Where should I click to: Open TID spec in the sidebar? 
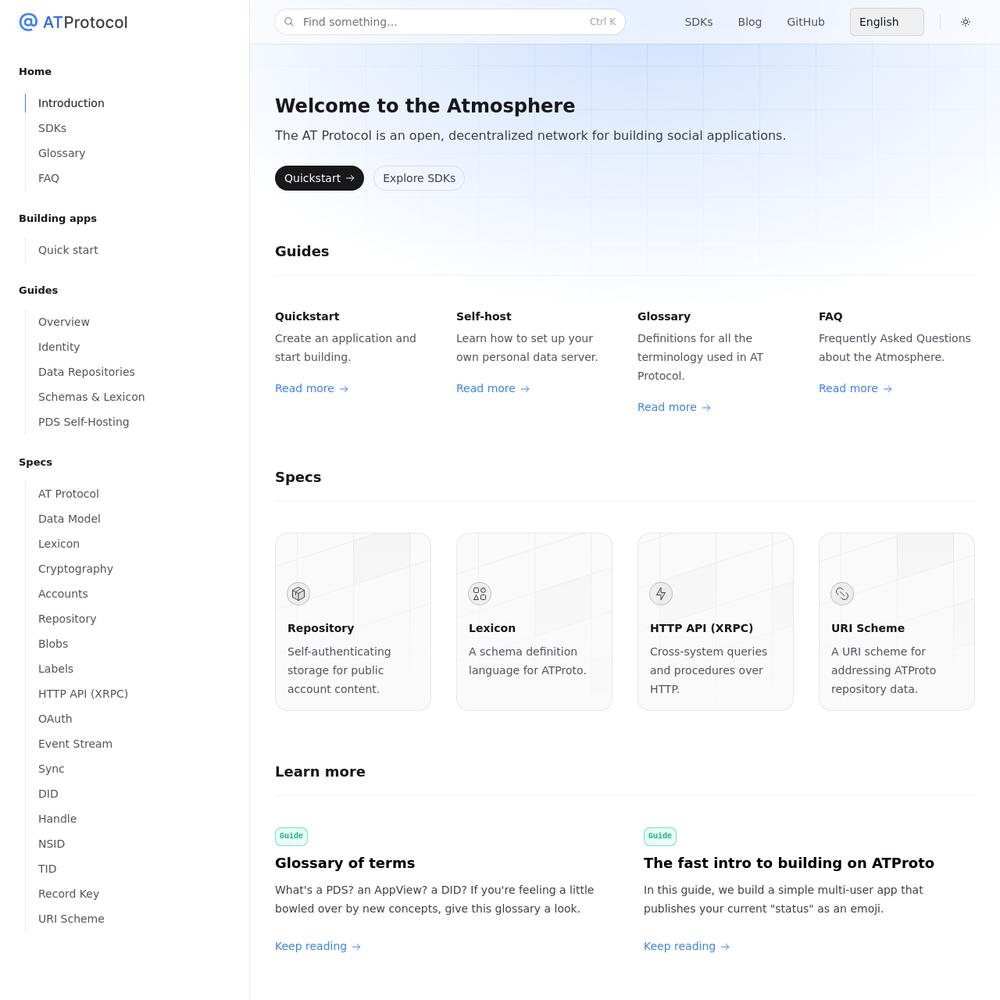(x=47, y=869)
